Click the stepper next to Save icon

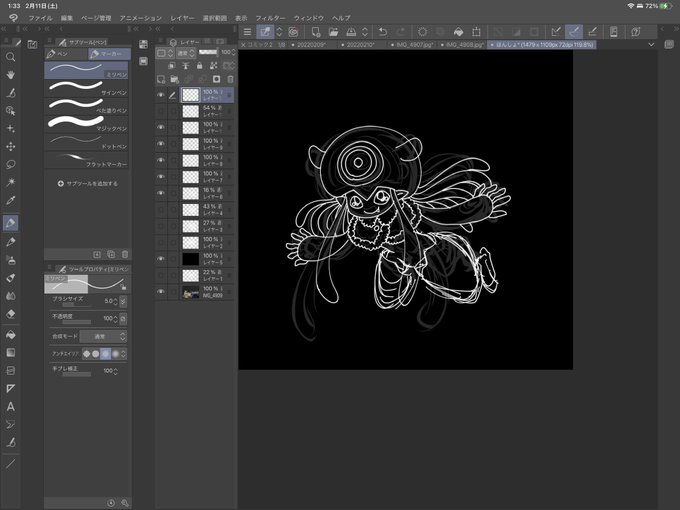point(365,32)
